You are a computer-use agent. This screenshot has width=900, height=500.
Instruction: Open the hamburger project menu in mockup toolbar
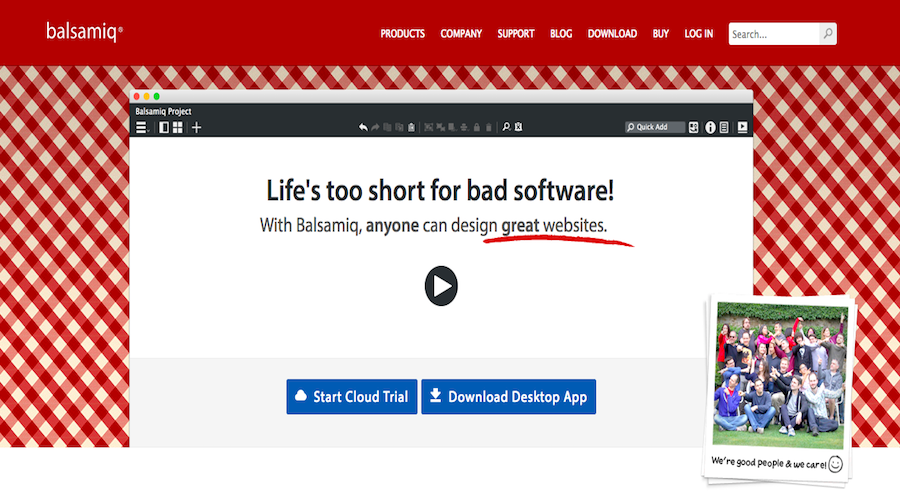click(141, 127)
